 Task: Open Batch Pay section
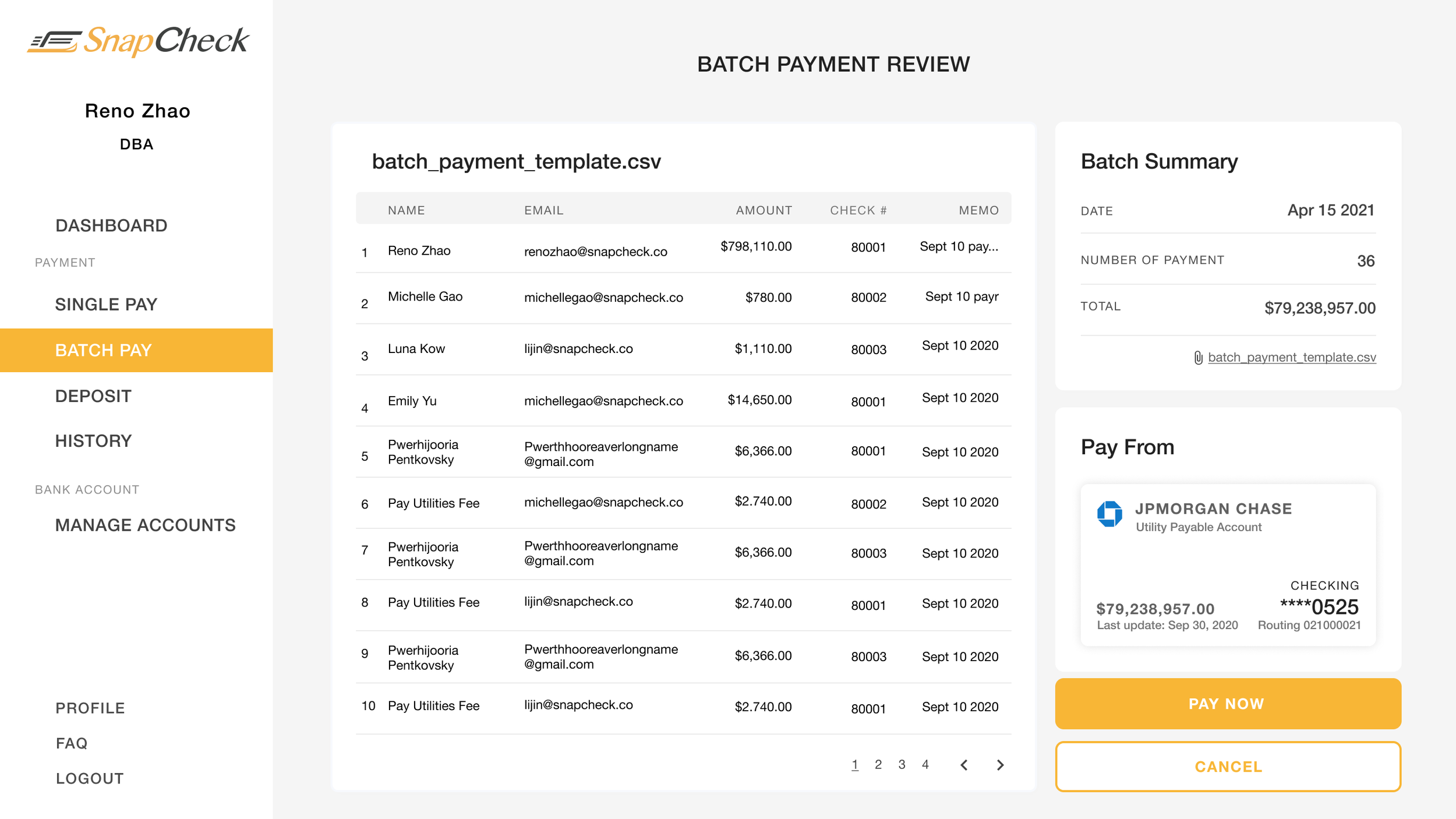(x=104, y=350)
